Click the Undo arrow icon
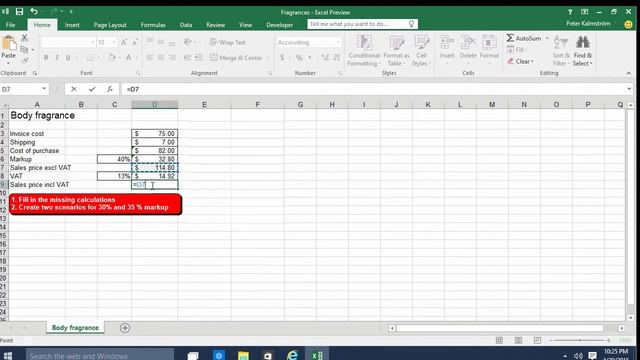 (34, 11)
